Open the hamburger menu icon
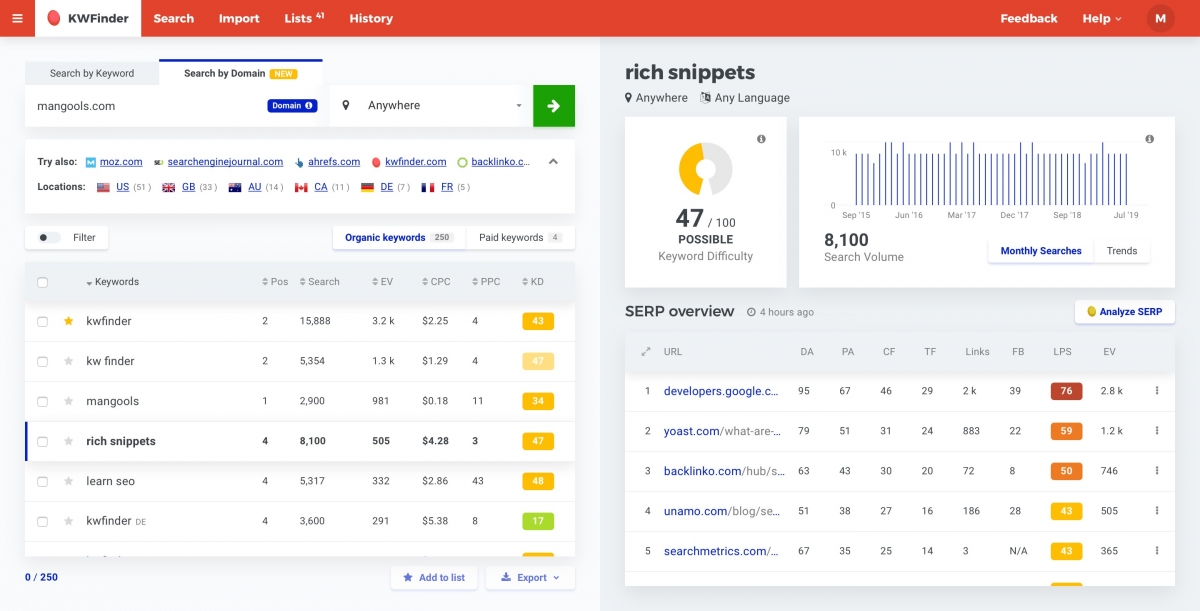Viewport: 1200px width, 611px height. [17, 18]
